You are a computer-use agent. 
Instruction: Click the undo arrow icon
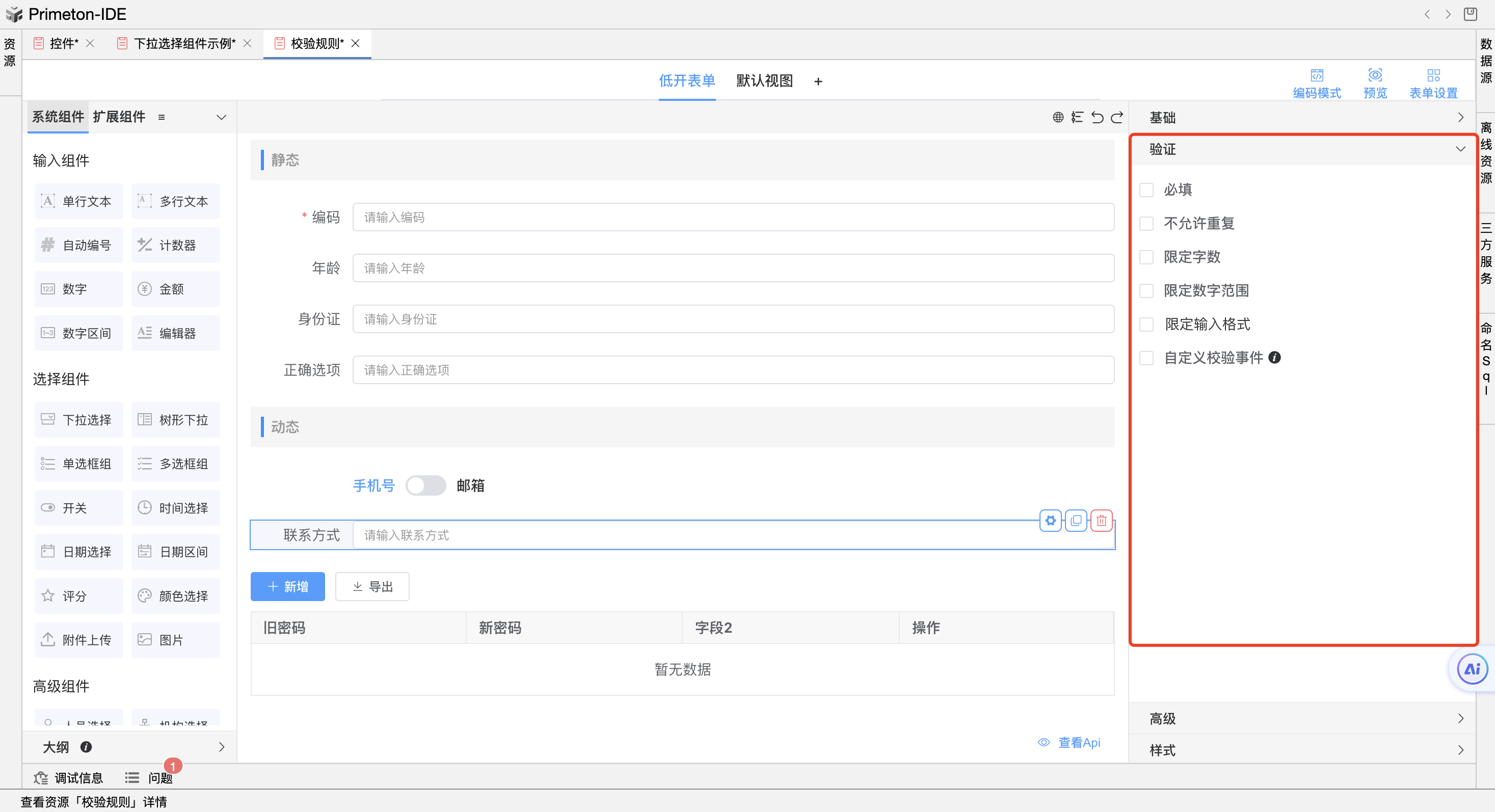[x=1097, y=118]
